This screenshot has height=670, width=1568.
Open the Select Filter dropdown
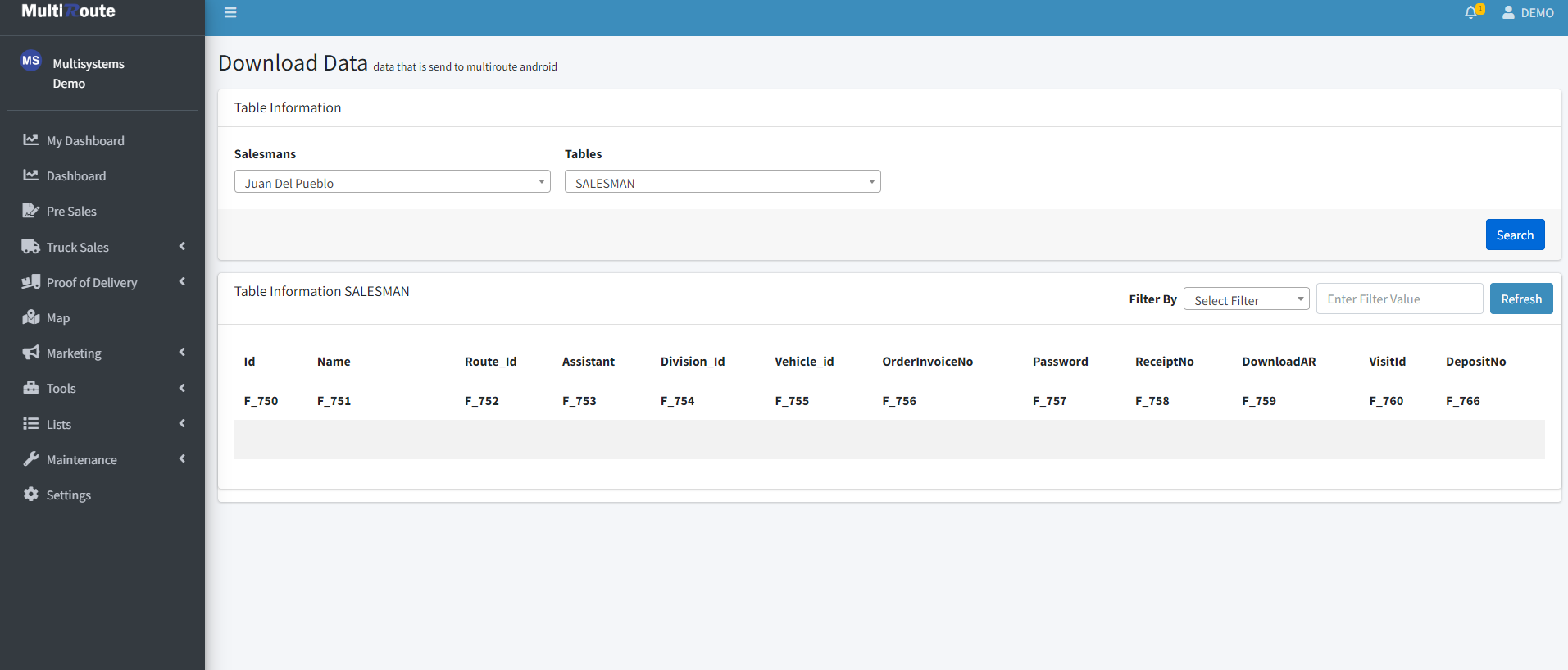pyautogui.click(x=1246, y=299)
